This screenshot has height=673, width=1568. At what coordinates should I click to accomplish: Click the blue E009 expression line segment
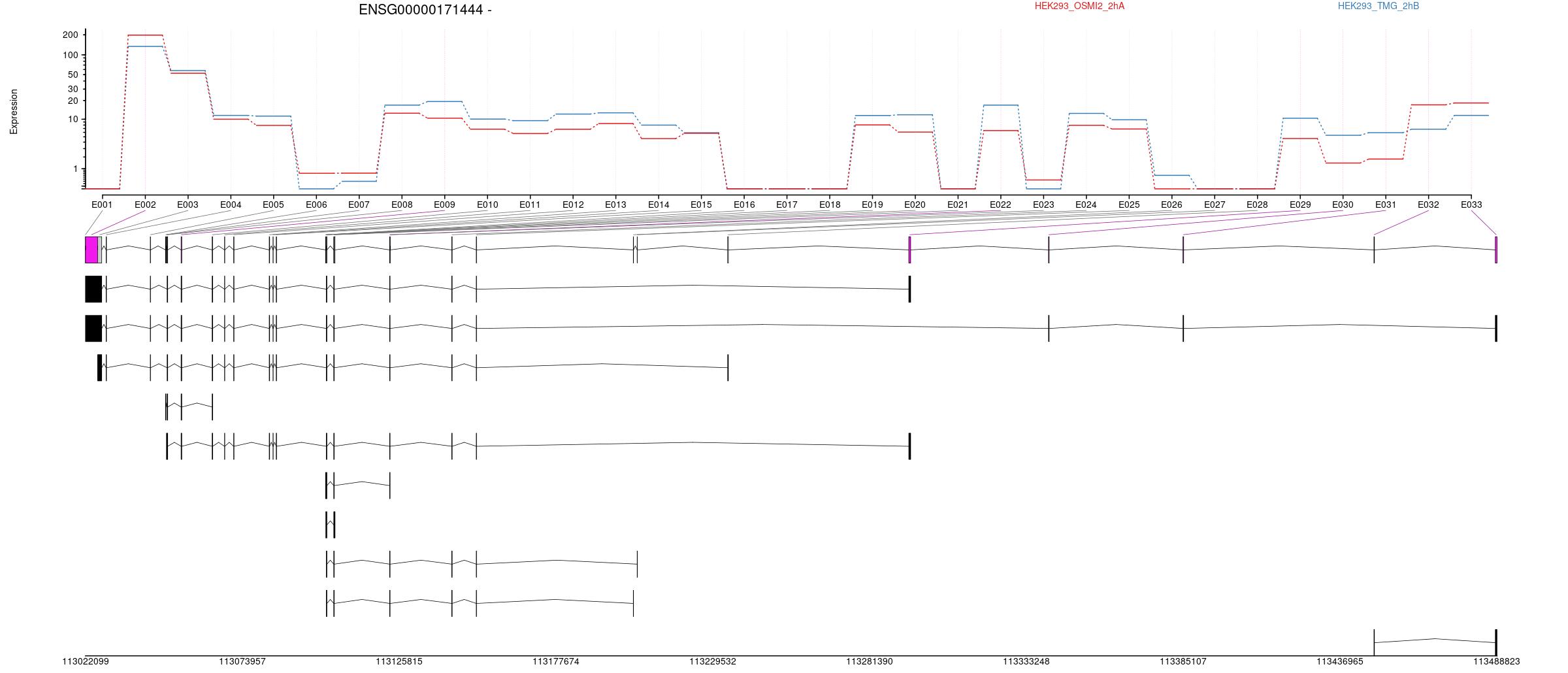click(444, 102)
